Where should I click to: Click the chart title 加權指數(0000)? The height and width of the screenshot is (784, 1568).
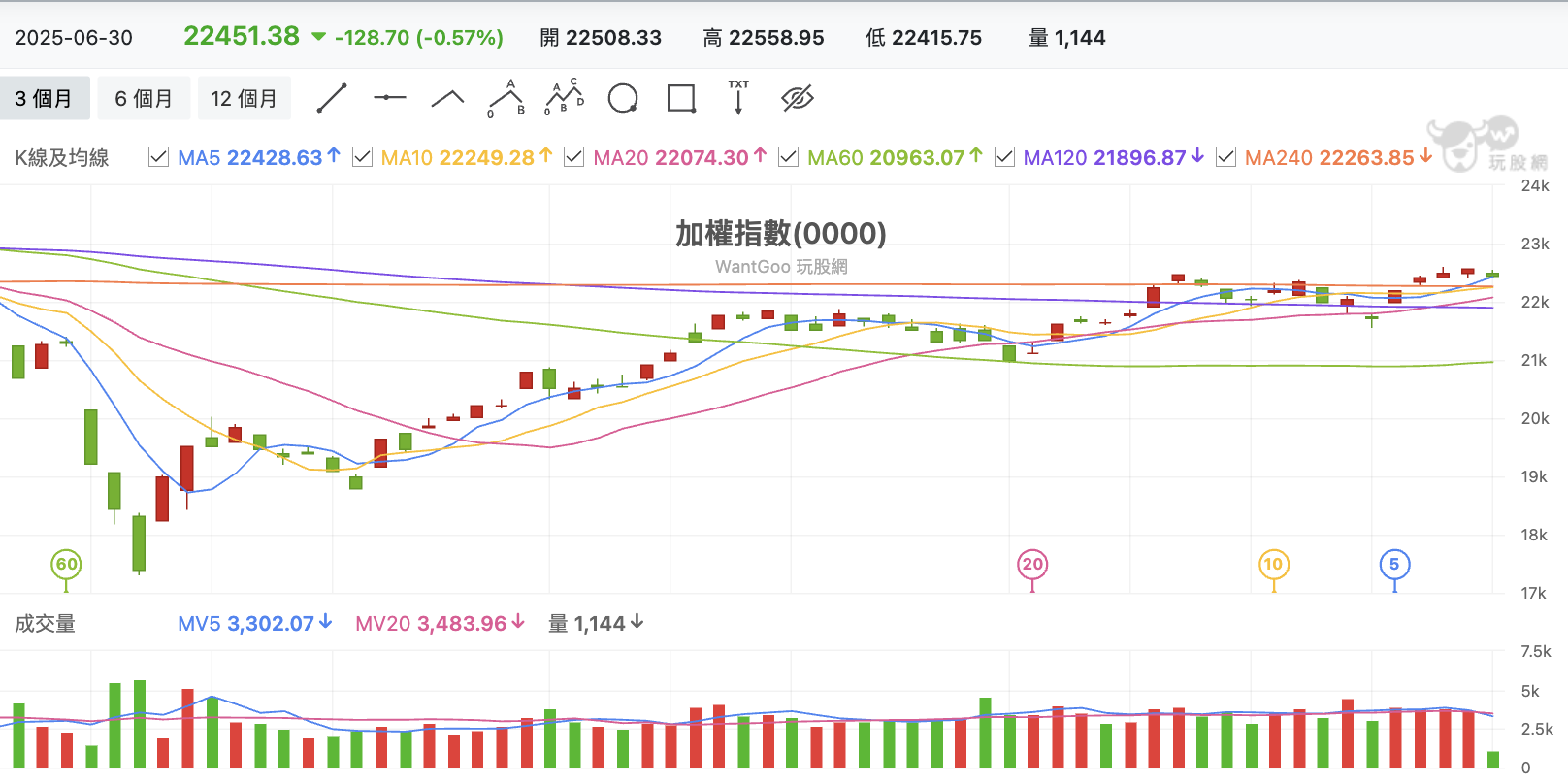(781, 234)
